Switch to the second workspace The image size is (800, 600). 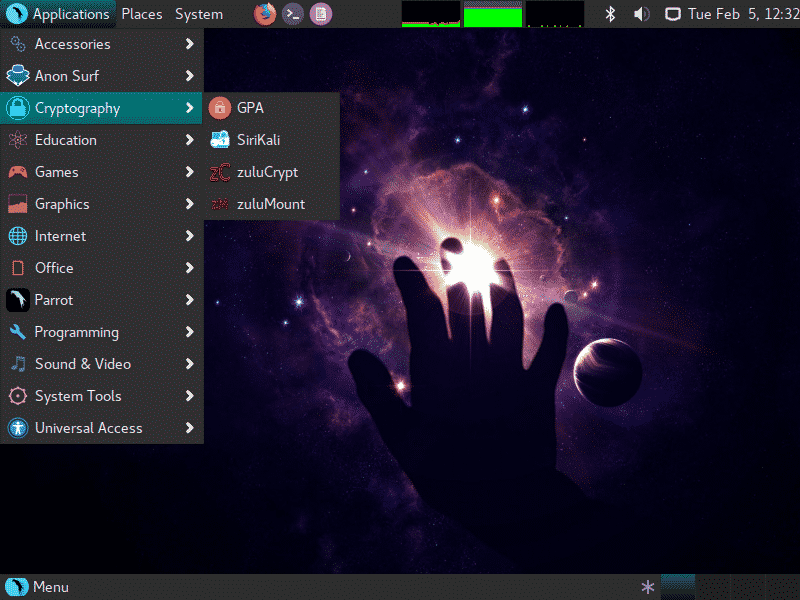click(712, 587)
